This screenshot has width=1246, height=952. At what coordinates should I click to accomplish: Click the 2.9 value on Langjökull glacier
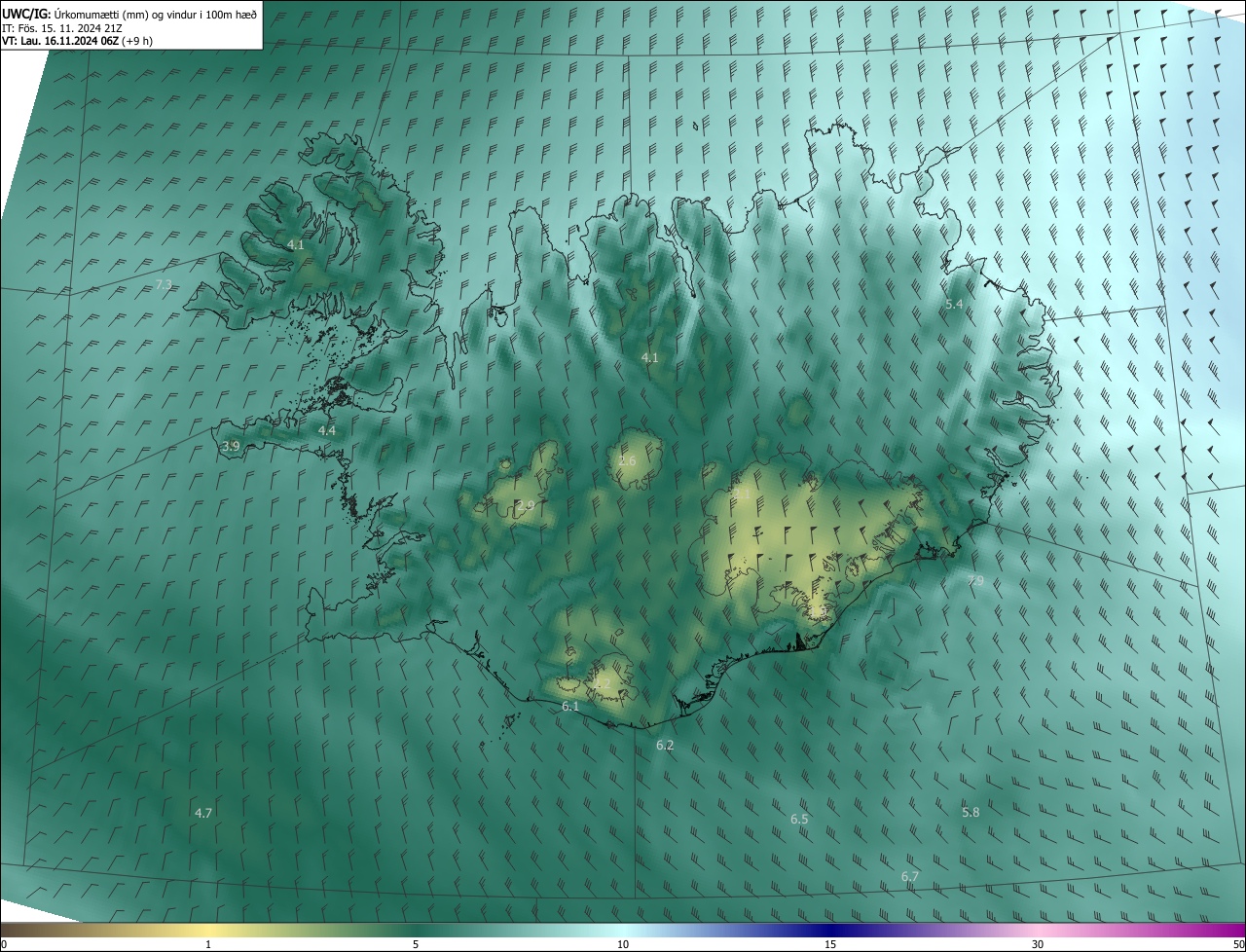click(525, 505)
